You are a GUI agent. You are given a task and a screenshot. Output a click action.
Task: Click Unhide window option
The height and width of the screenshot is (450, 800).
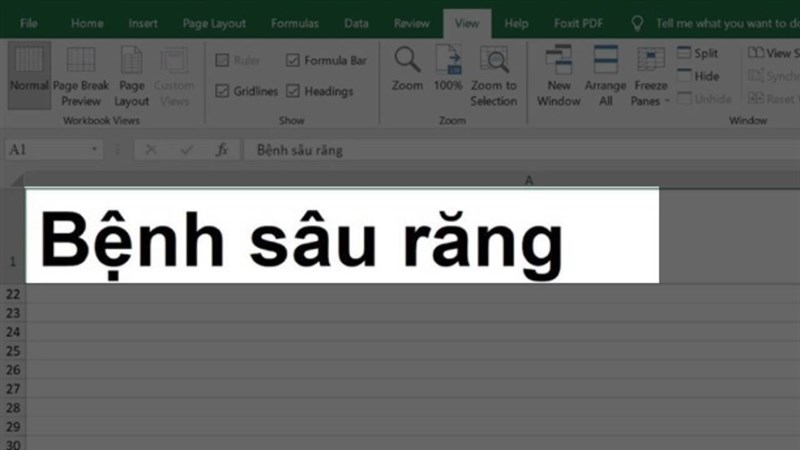[x=705, y=98]
